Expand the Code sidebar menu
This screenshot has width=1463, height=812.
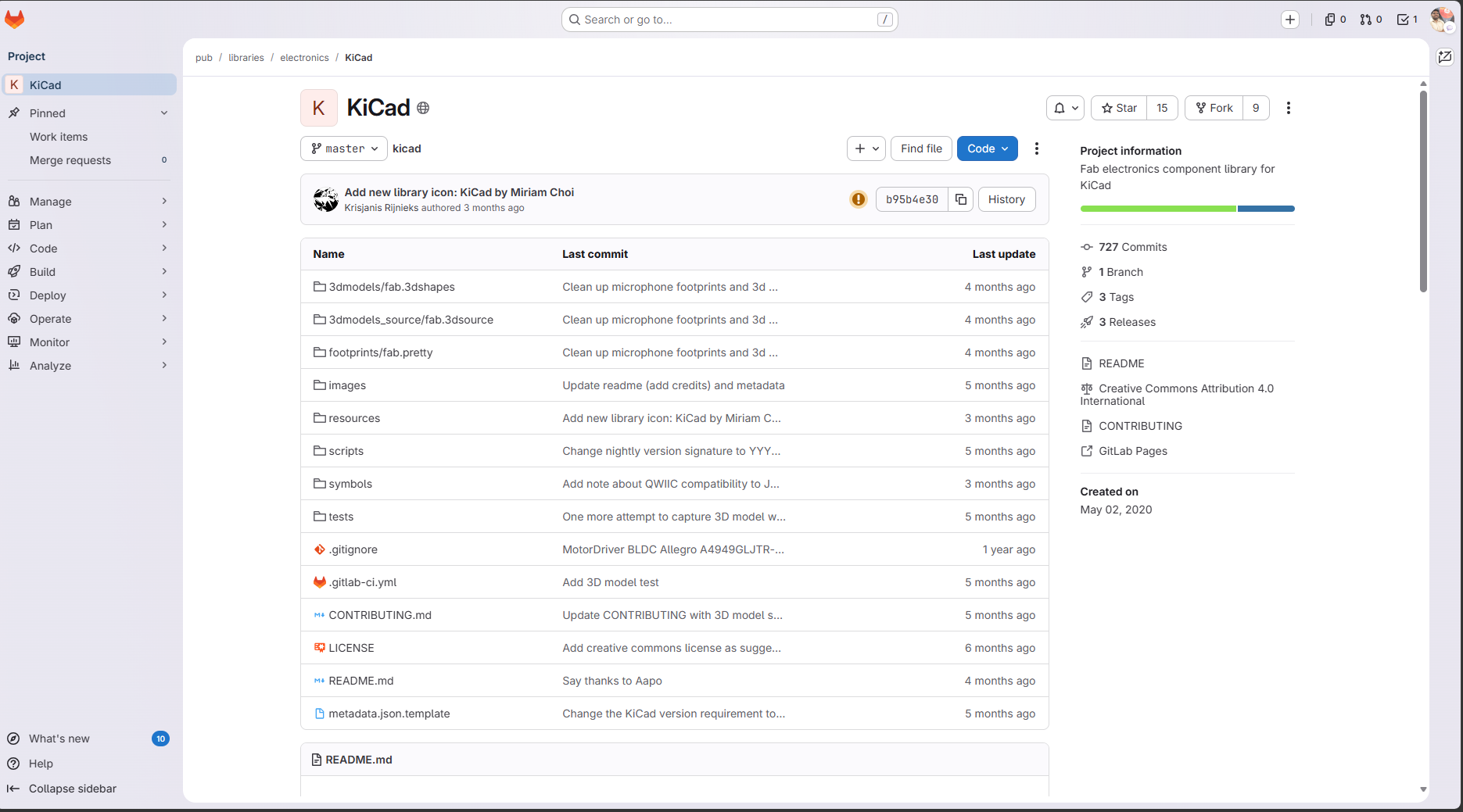(x=90, y=249)
